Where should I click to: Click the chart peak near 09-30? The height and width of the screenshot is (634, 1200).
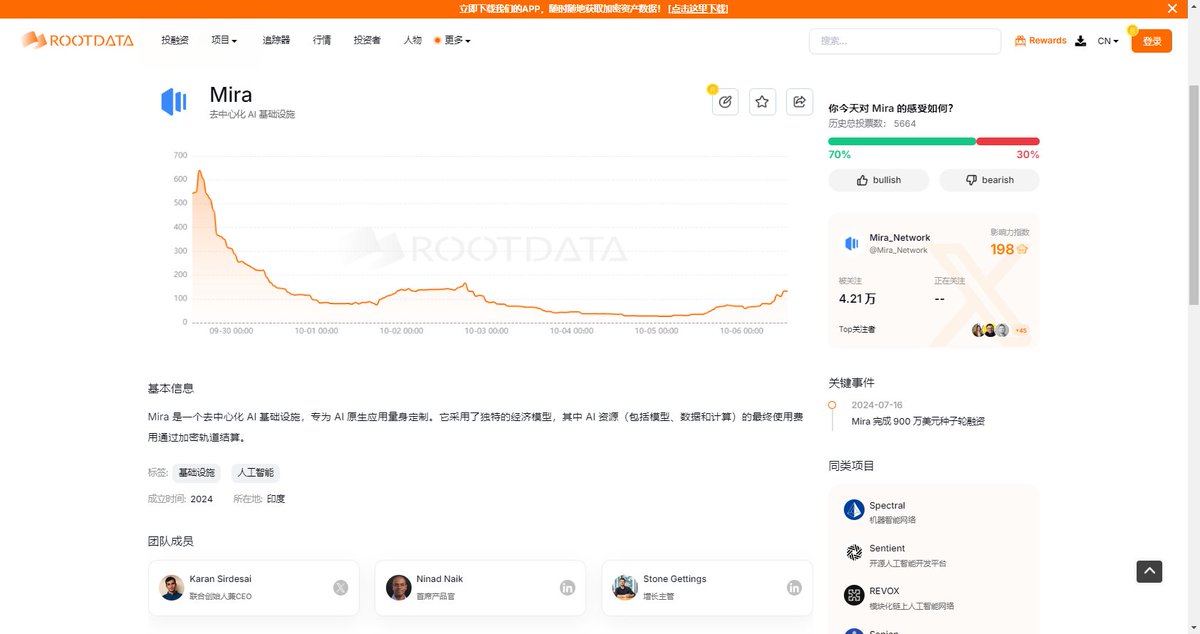pos(200,171)
